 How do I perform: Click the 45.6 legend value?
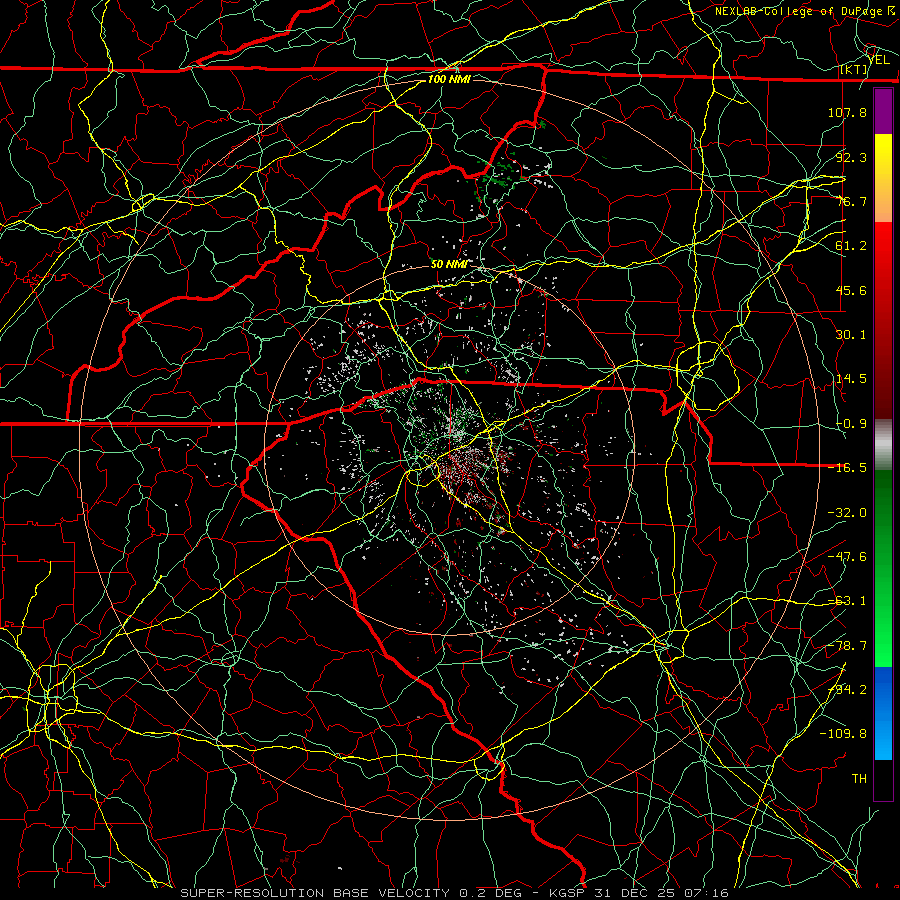[x=851, y=290]
